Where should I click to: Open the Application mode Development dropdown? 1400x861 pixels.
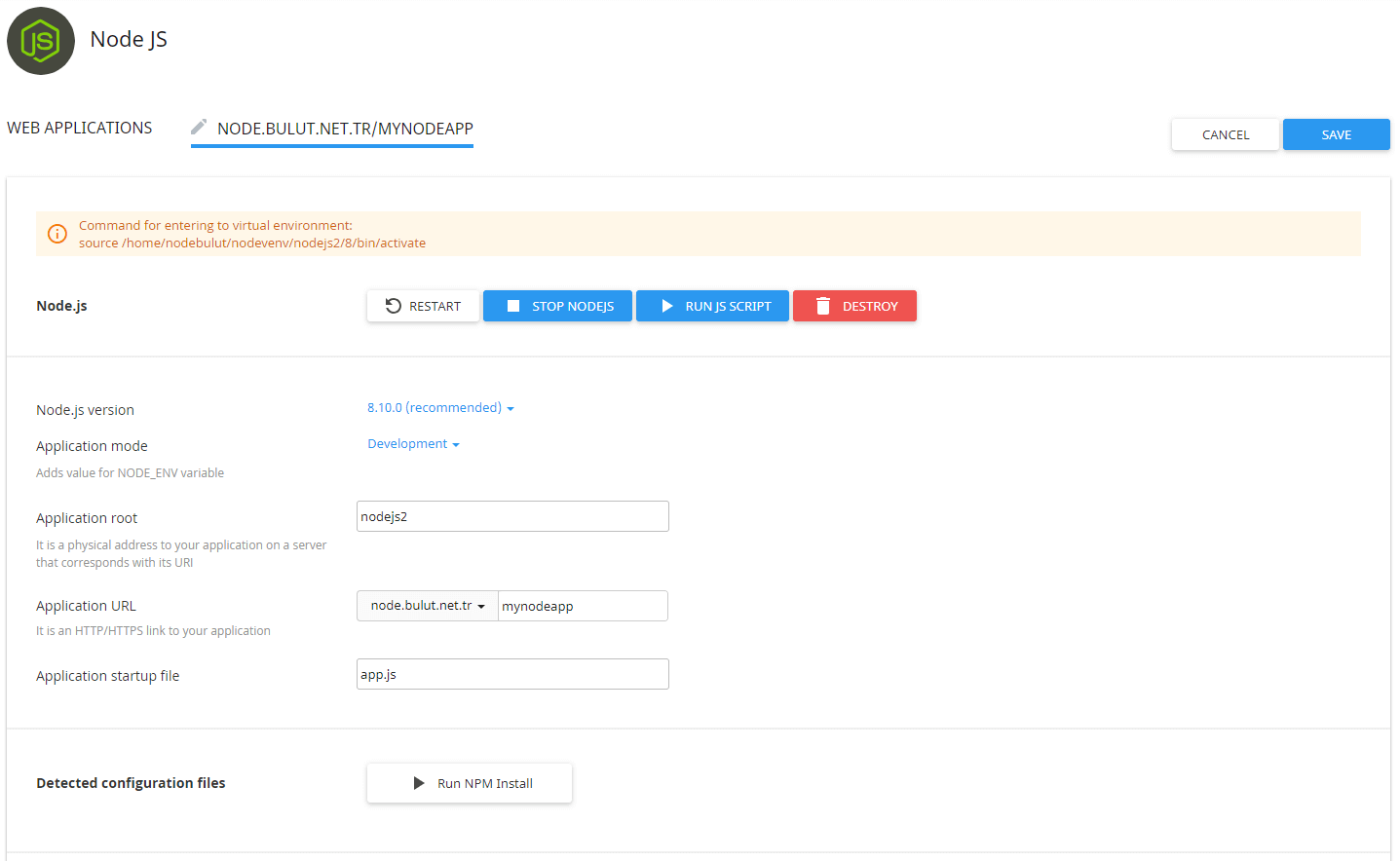(413, 444)
